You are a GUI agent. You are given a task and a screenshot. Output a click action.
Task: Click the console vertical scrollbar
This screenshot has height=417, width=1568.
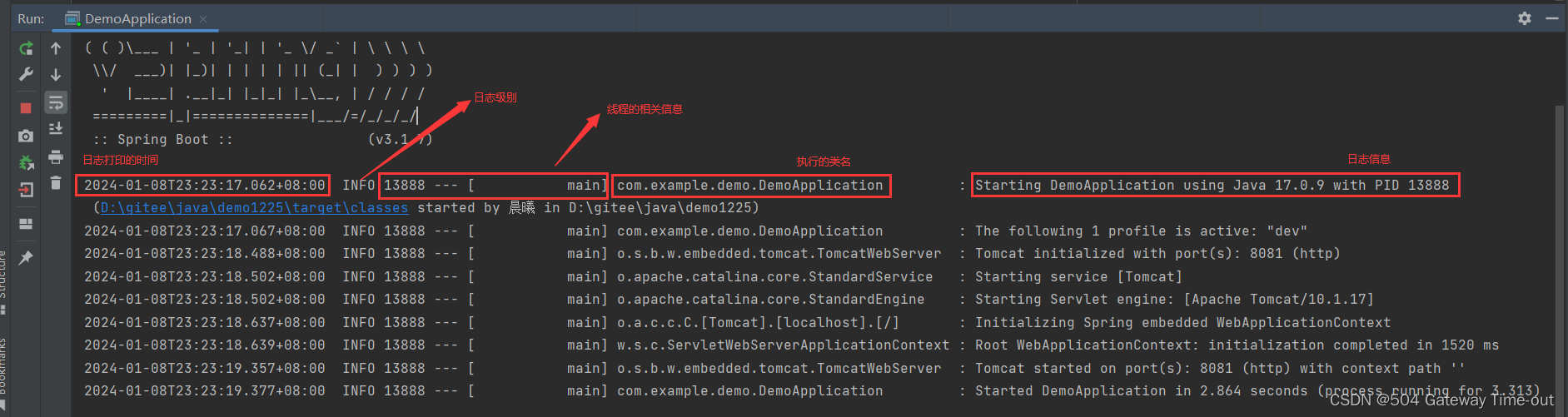point(1560,250)
